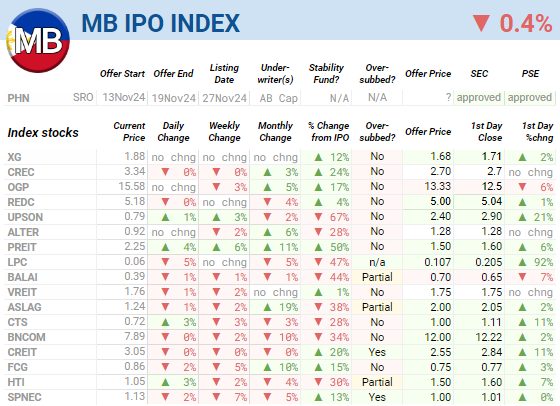The height and width of the screenshot is (406, 560).
Task: Click FCG monthly change 10%
Action: 275,367
